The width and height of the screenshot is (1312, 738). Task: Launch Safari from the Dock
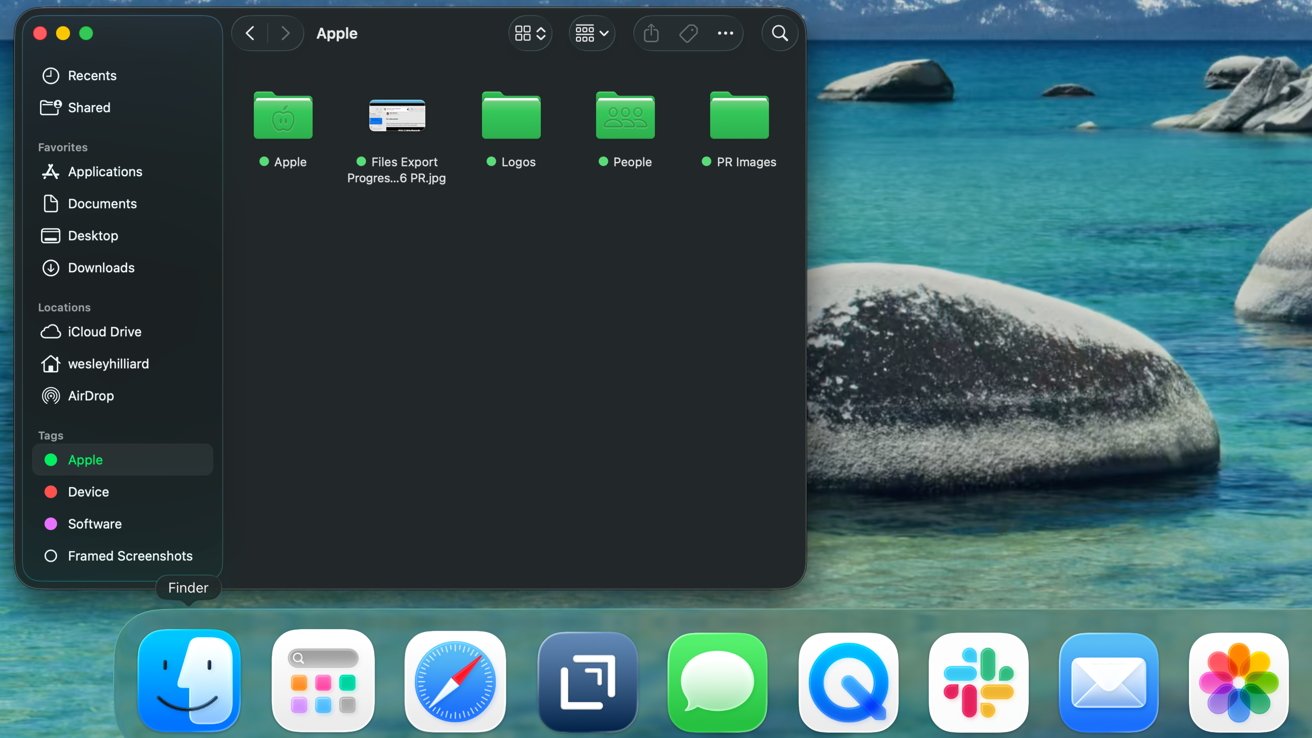pyautogui.click(x=455, y=681)
